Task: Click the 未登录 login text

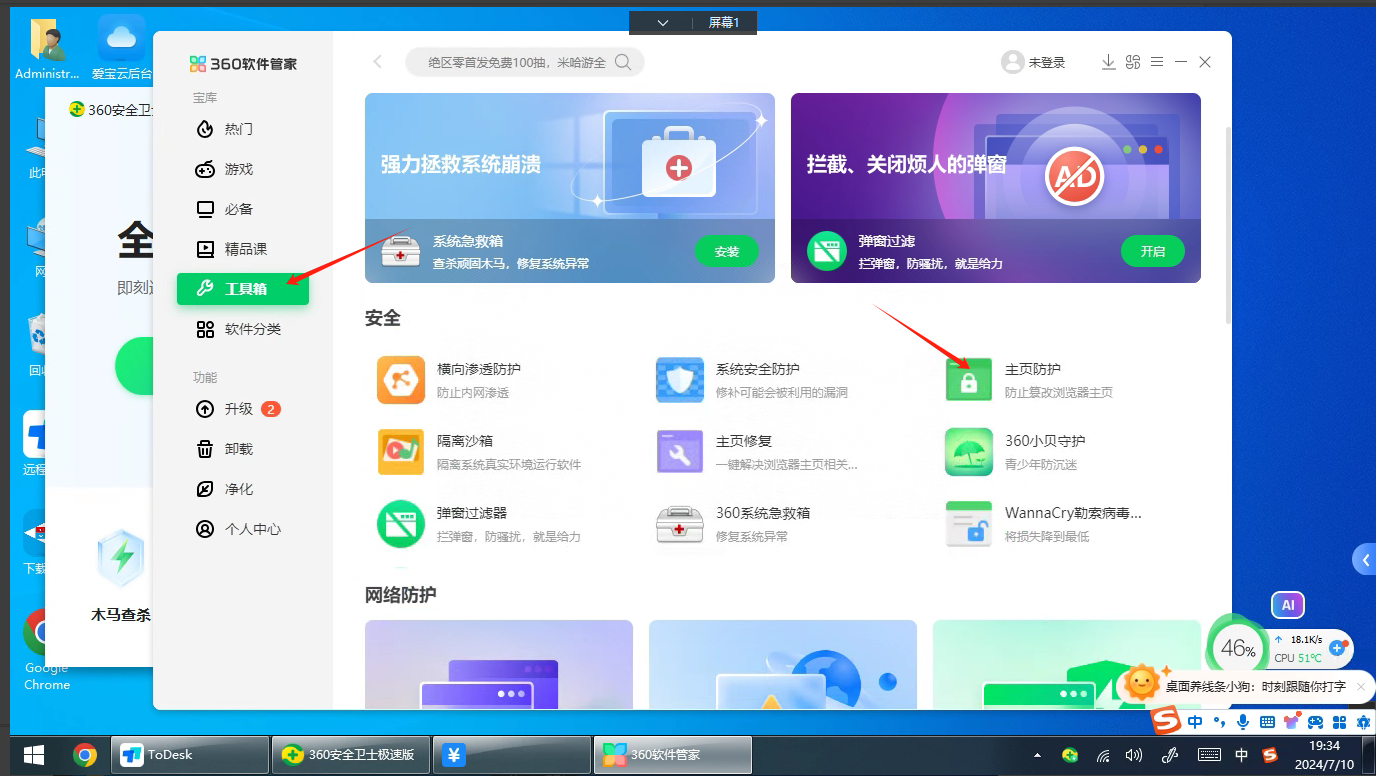Action: pyautogui.click(x=1047, y=62)
